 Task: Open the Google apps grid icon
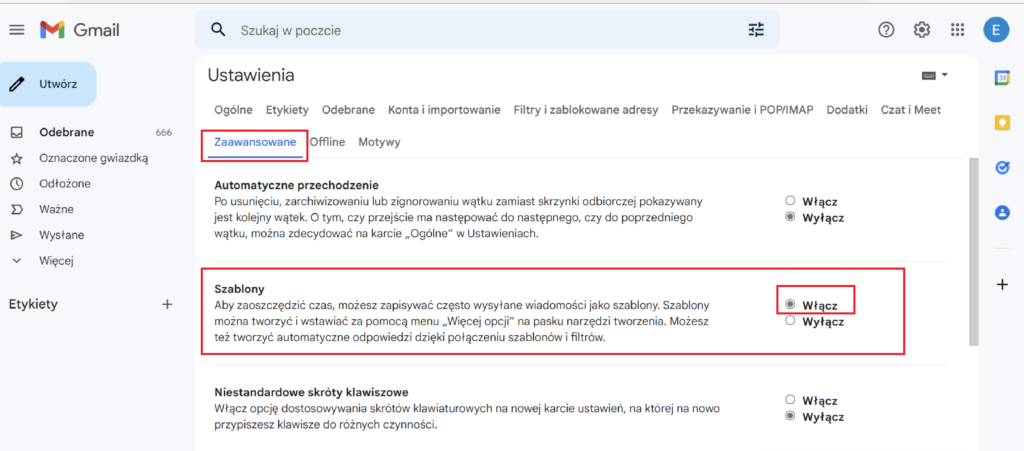(x=957, y=30)
